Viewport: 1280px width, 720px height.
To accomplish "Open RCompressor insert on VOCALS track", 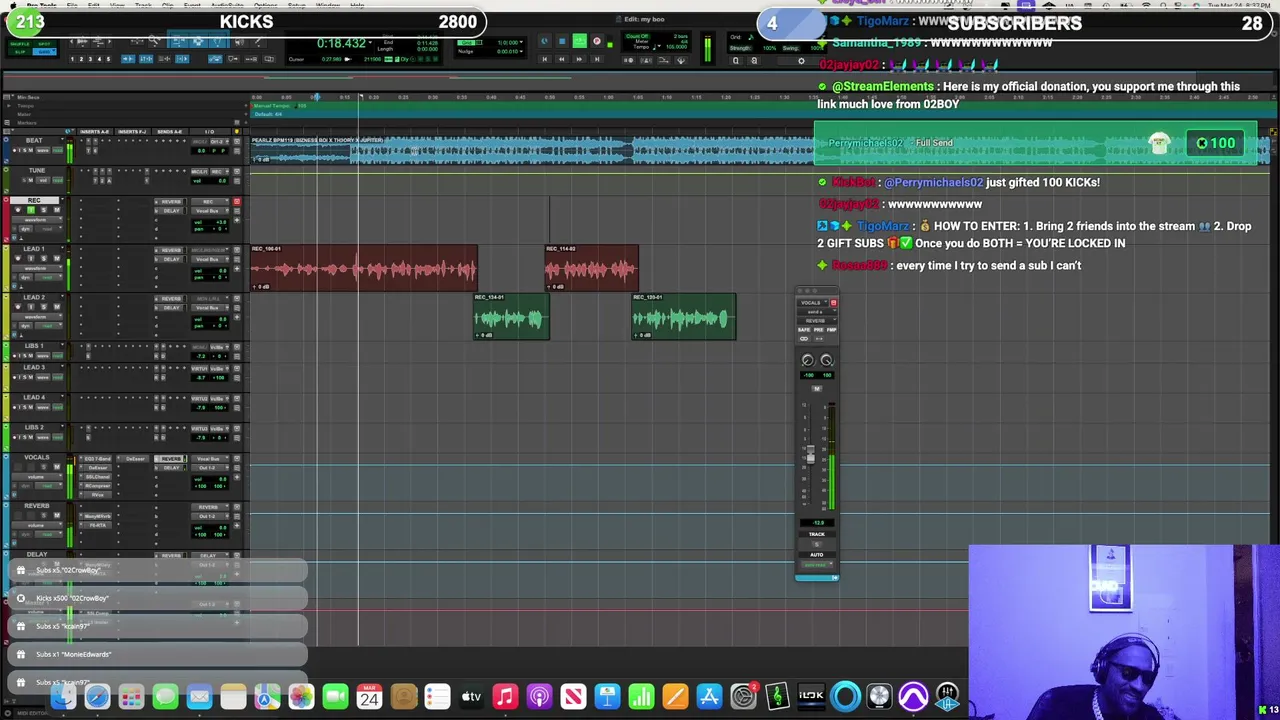I will pyautogui.click(x=96, y=486).
